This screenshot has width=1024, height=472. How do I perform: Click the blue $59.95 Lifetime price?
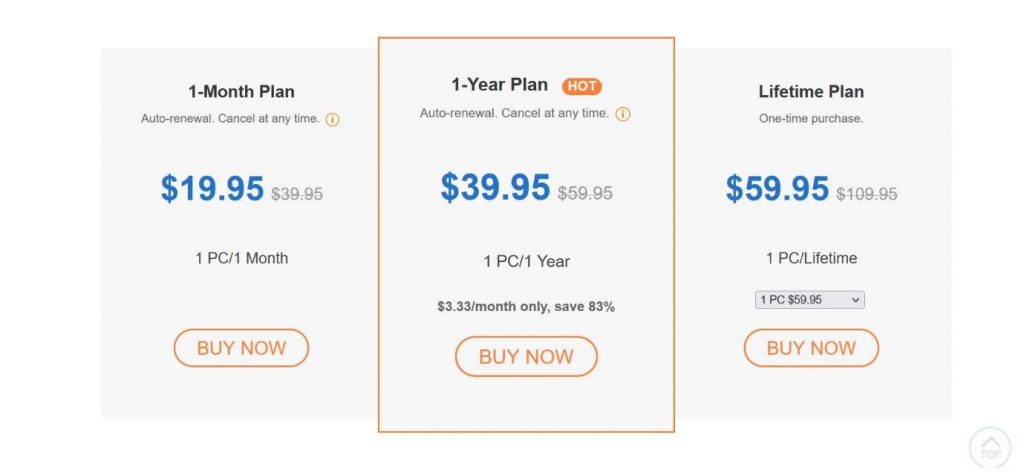click(777, 188)
